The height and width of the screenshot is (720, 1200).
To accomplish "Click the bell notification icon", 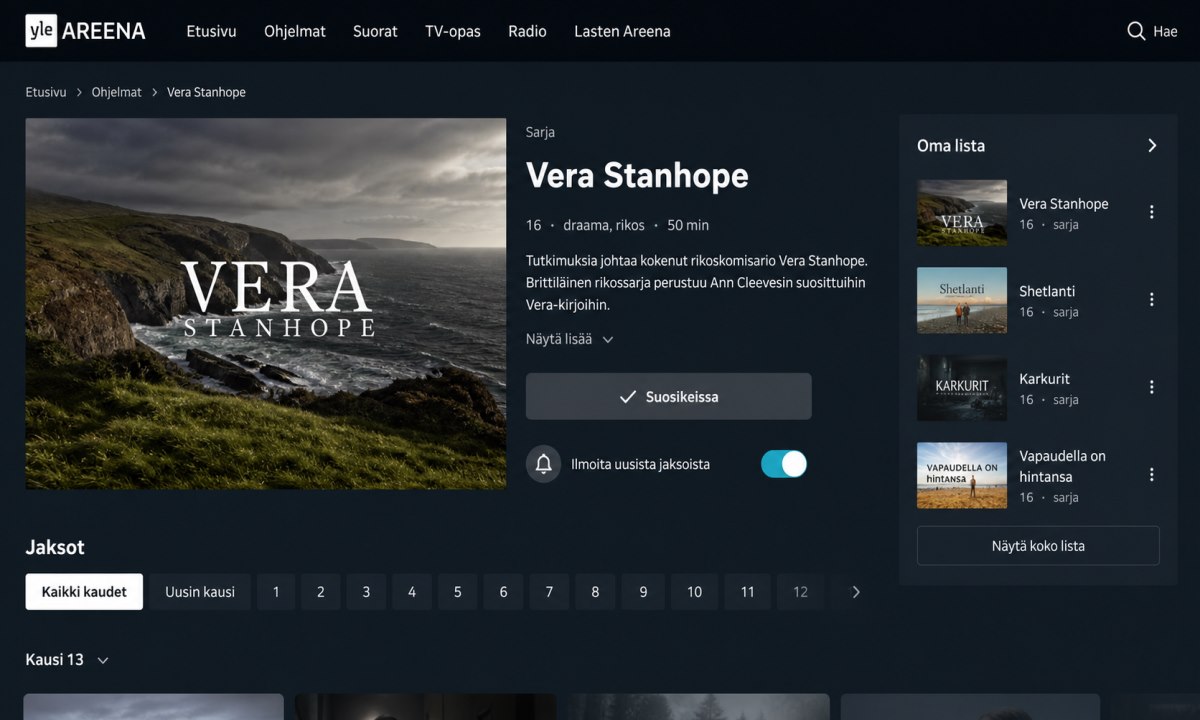I will pyautogui.click(x=544, y=464).
